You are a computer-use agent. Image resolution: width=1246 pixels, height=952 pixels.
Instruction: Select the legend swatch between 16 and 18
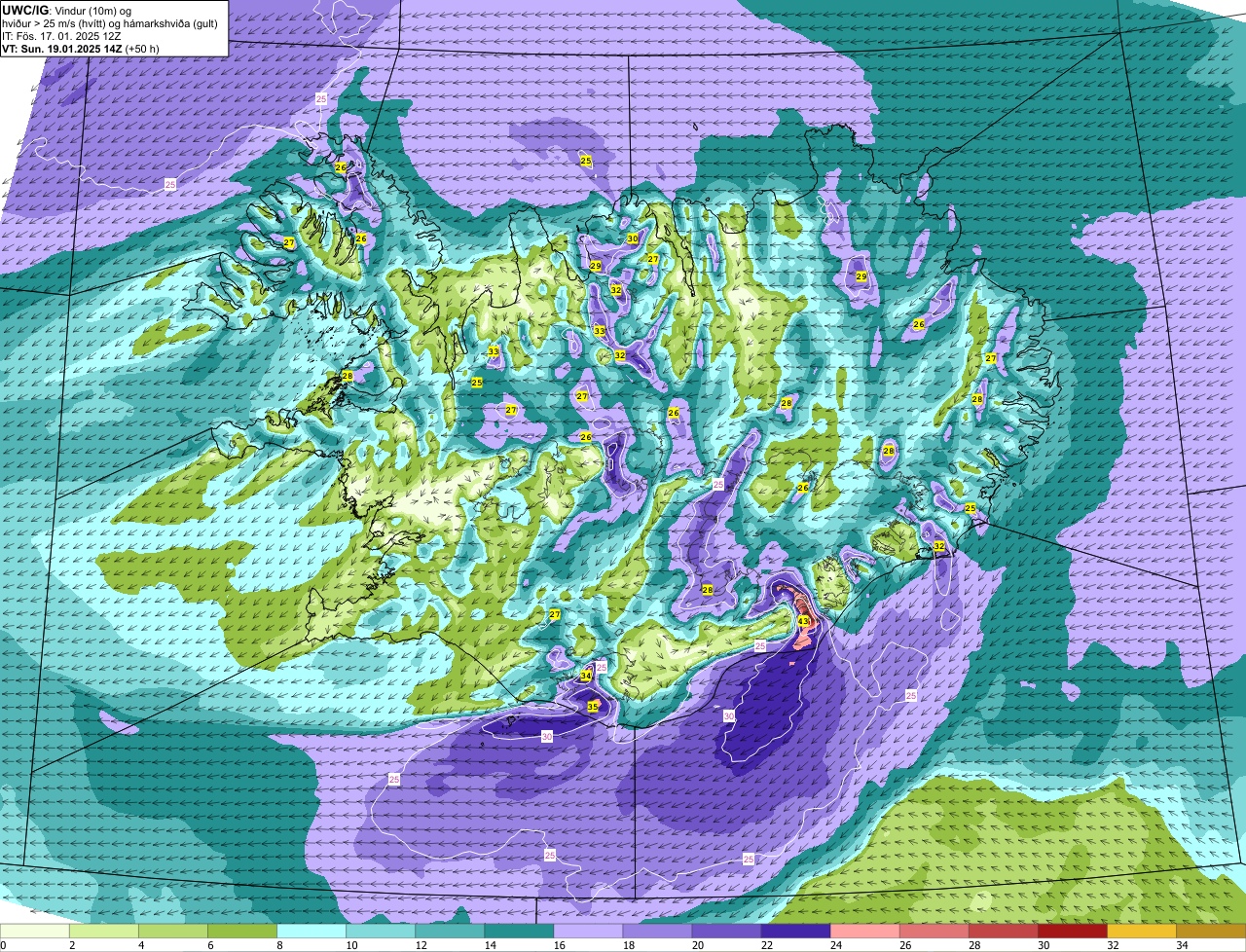pyautogui.click(x=588, y=931)
